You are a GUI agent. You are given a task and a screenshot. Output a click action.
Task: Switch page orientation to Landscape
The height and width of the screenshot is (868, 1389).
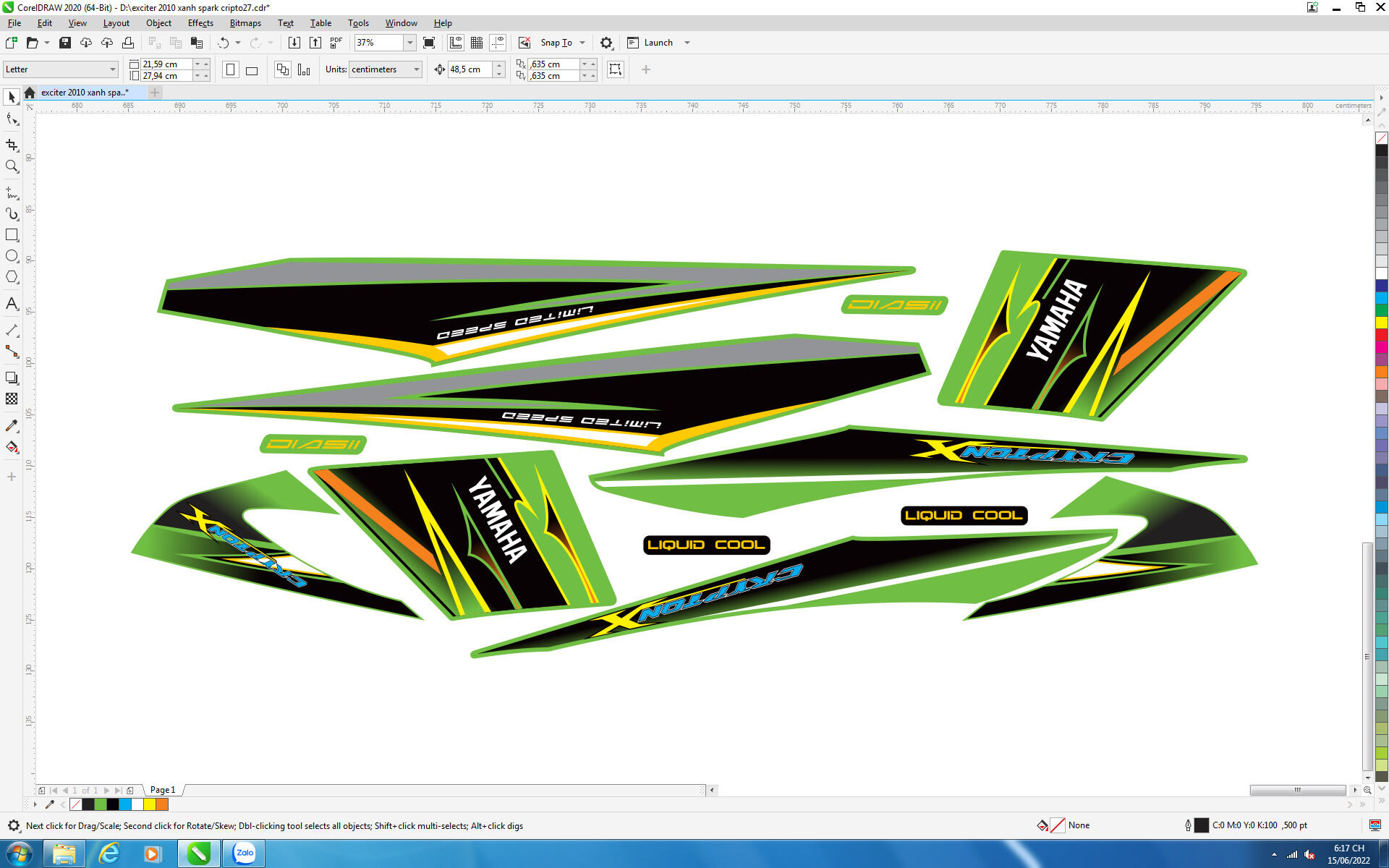252,69
